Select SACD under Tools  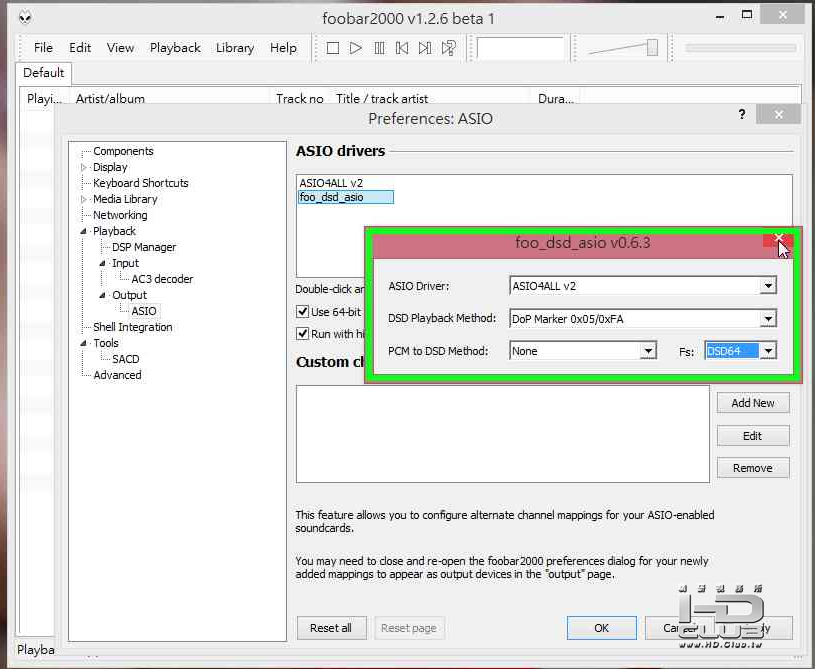[125, 359]
